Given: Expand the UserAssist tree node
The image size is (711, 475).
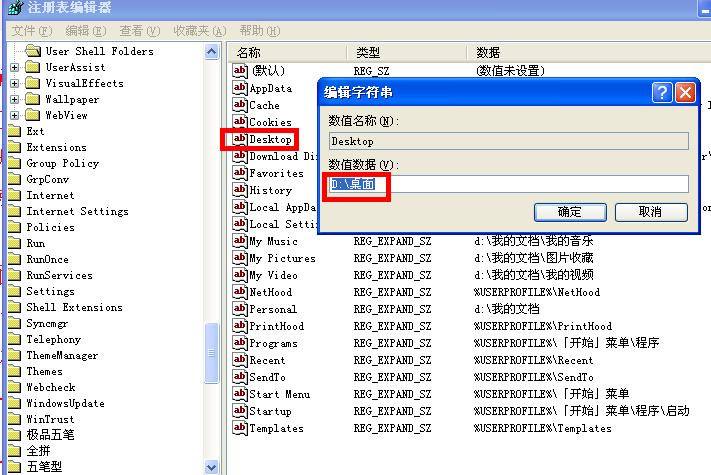Looking at the screenshot, I should (15, 68).
